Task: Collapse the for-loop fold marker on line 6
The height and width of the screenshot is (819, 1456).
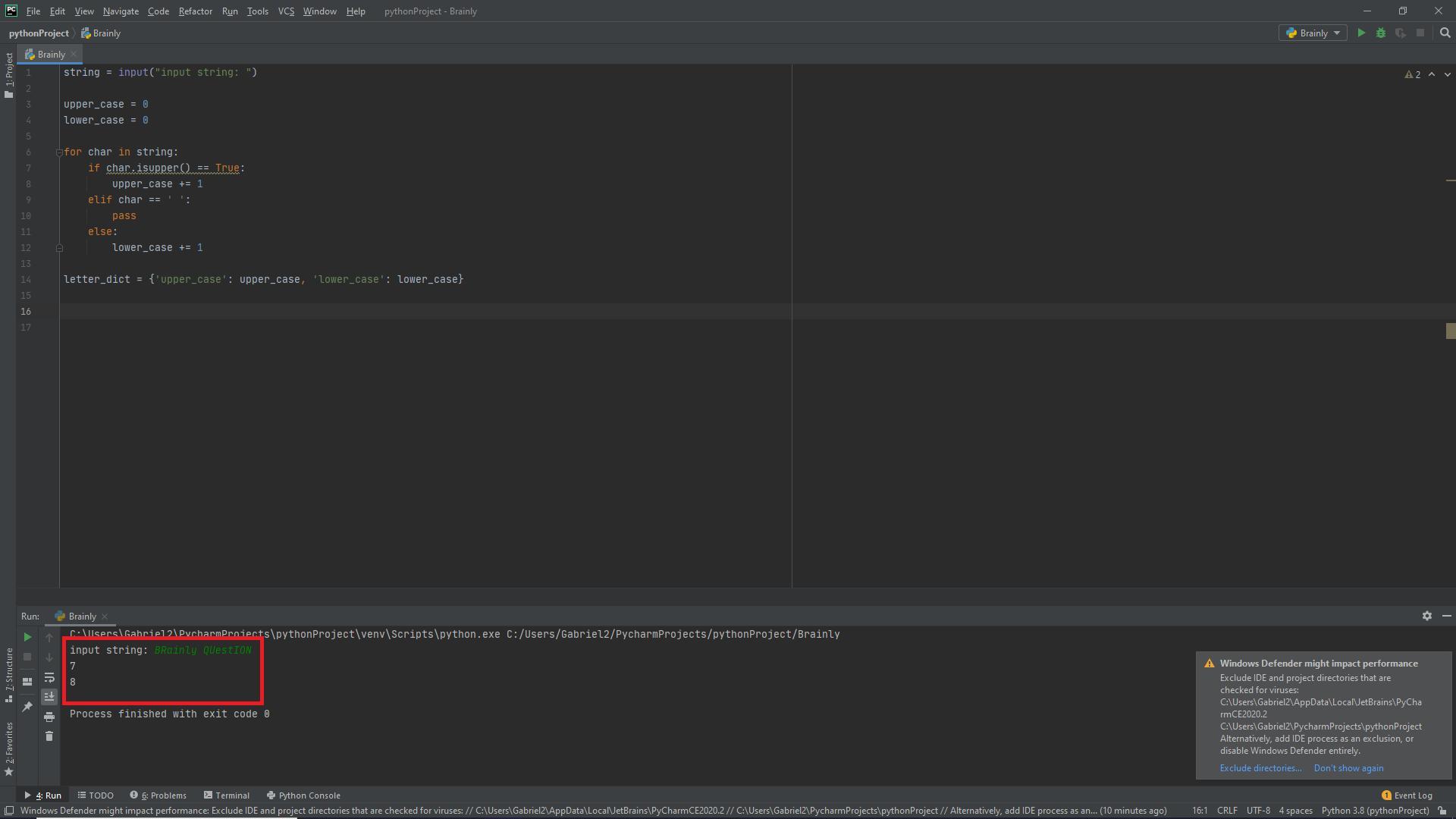Action: 59,152
